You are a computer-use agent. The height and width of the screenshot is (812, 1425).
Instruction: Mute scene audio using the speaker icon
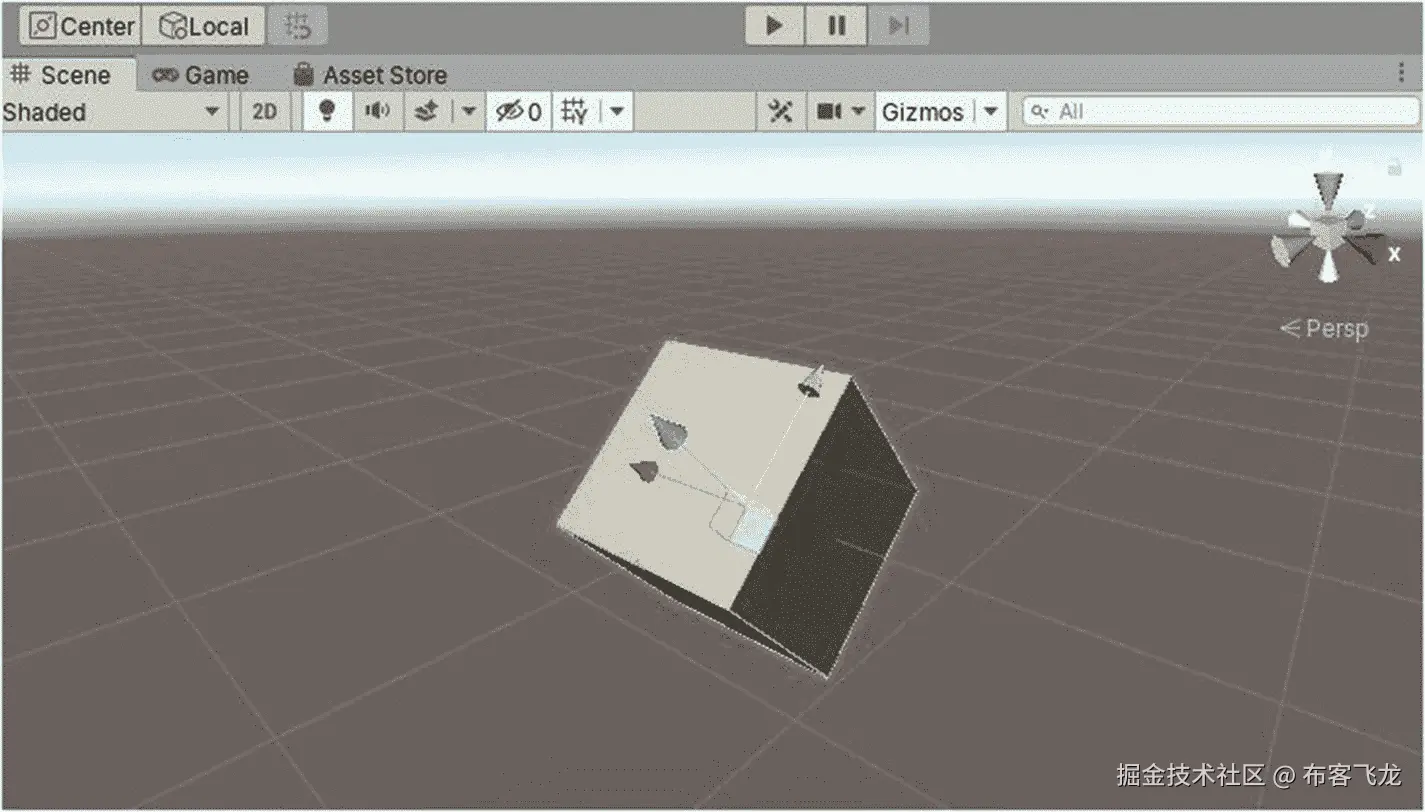point(378,111)
